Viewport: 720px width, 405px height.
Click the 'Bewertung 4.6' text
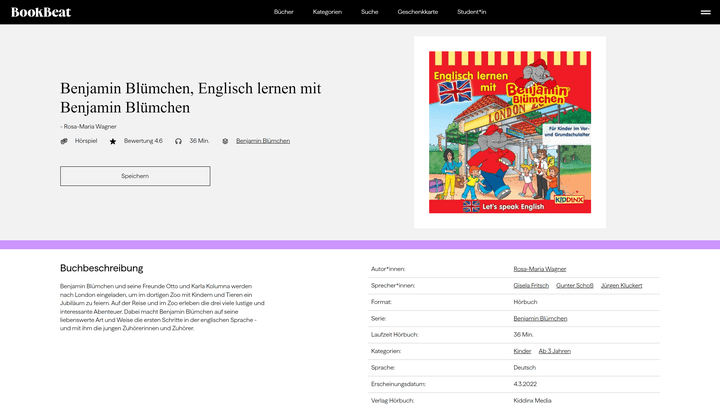(x=143, y=141)
